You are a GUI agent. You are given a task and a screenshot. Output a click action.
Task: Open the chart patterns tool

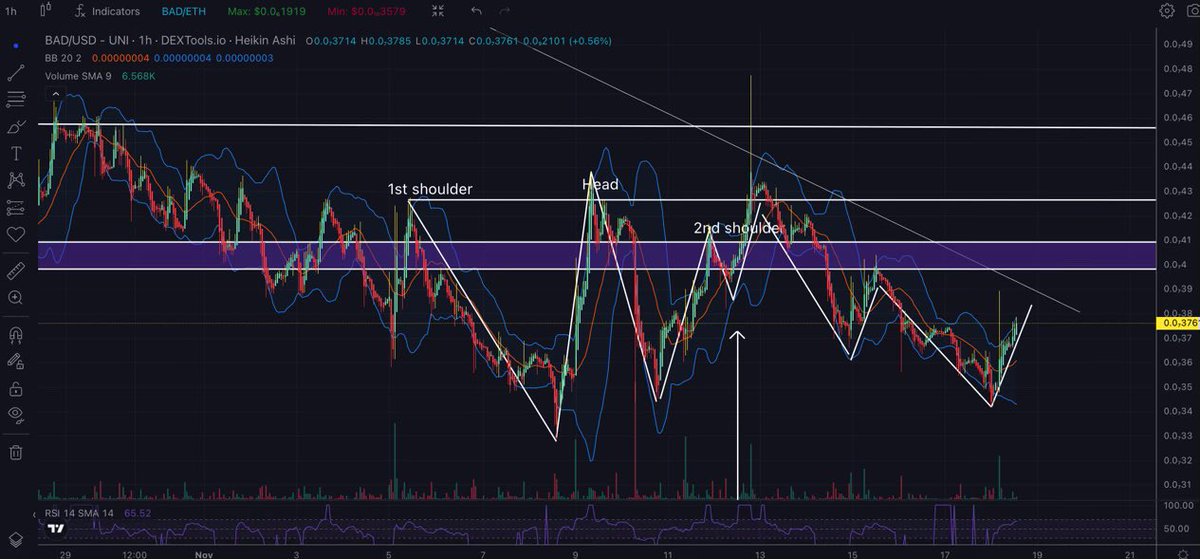pos(15,181)
